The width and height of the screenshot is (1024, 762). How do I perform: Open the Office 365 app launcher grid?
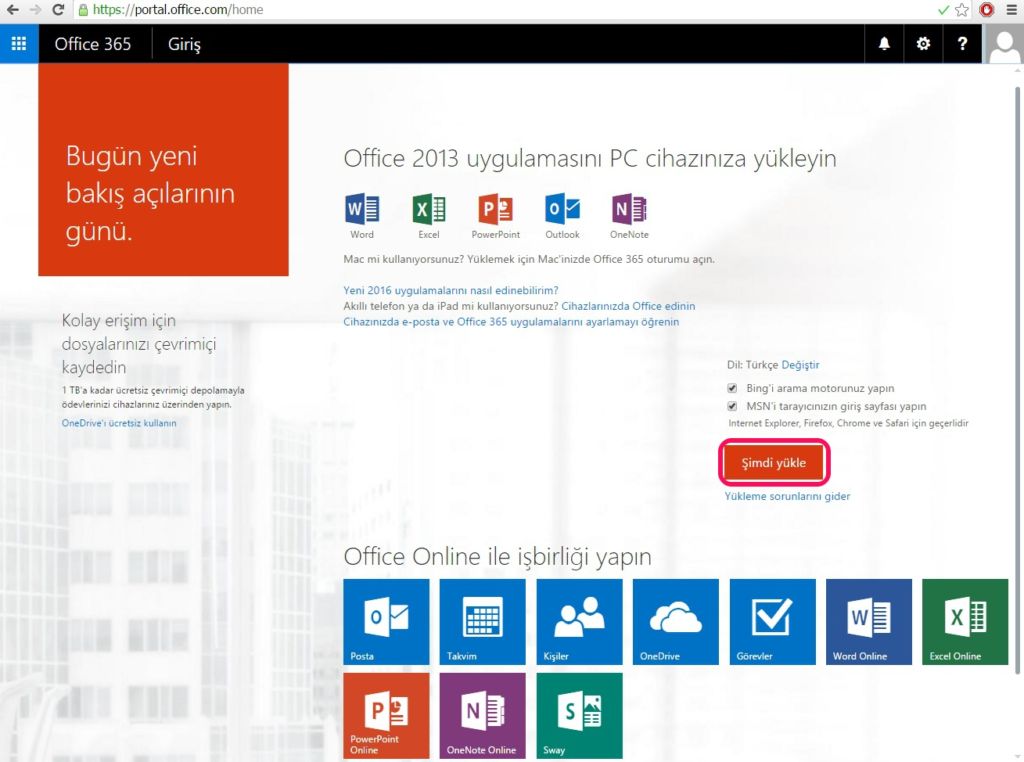coord(19,44)
